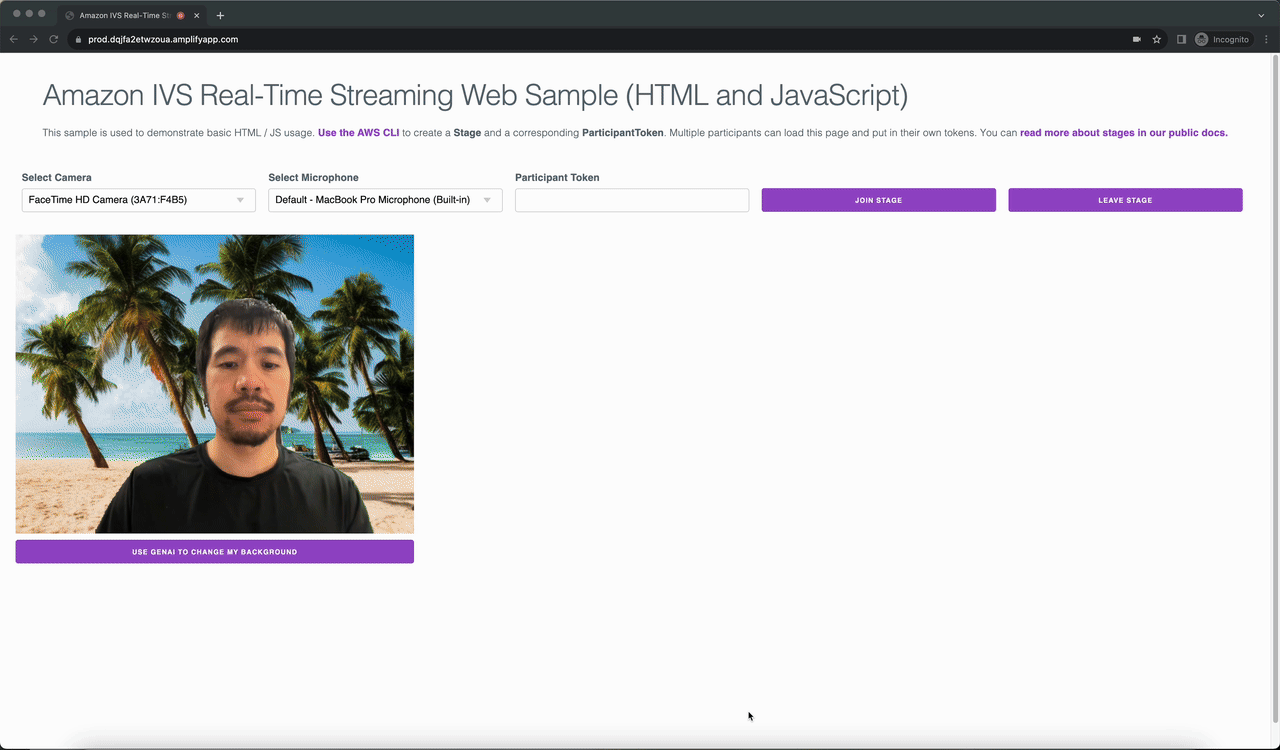
Task: Click the Leave Stage button
Action: (x=1125, y=200)
